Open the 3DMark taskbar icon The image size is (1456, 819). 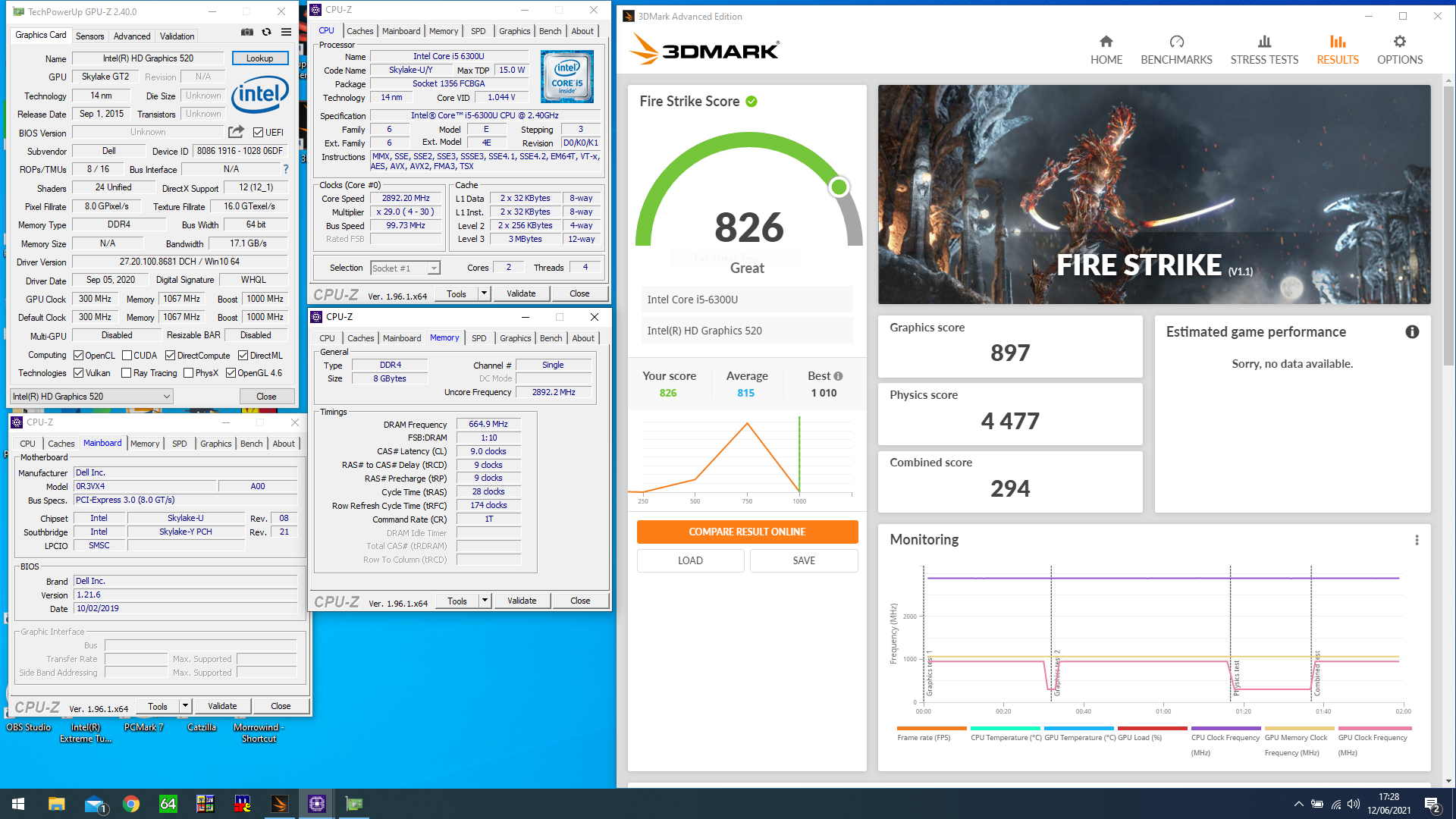[279, 804]
